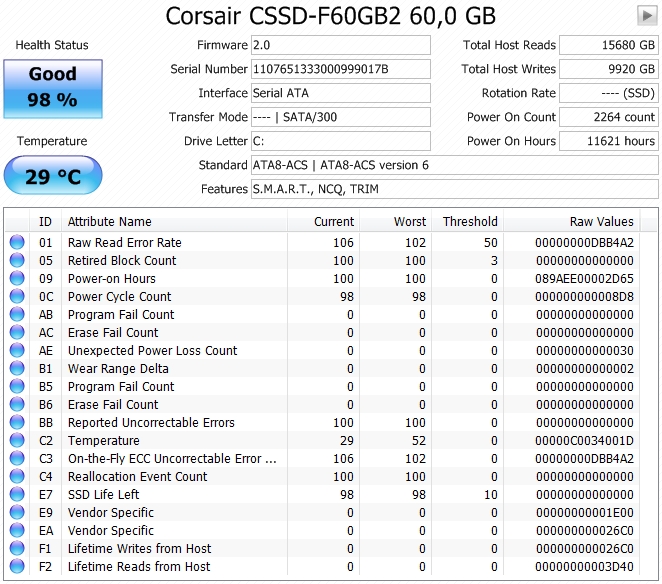The width and height of the screenshot is (662, 584).
Task: Click the status orb for Lifetime Writes from Host
Action: [17, 549]
